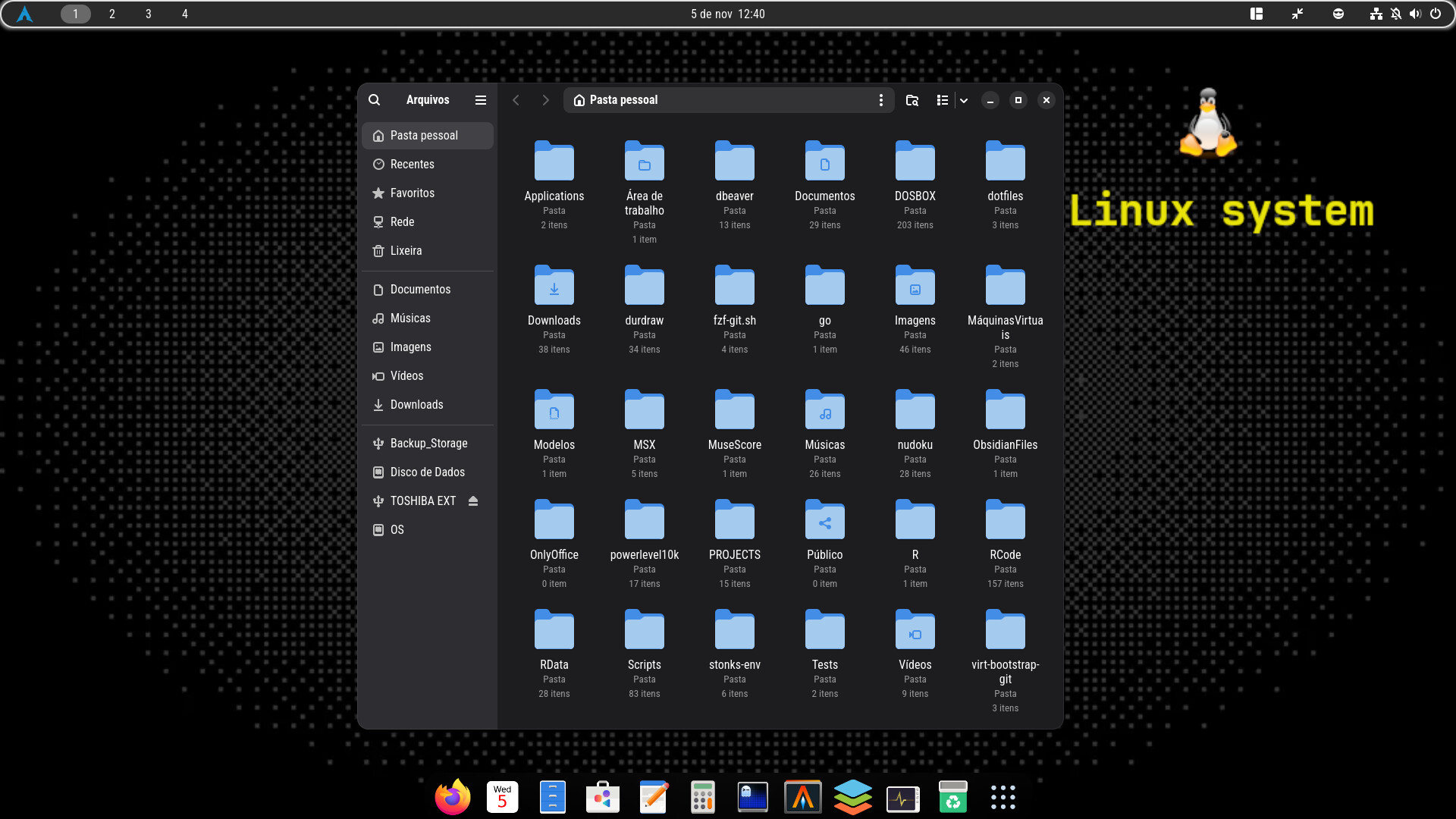Viewport: 1456px width, 819px height.
Task: Open Lixeira in the sidebar
Action: click(x=406, y=251)
